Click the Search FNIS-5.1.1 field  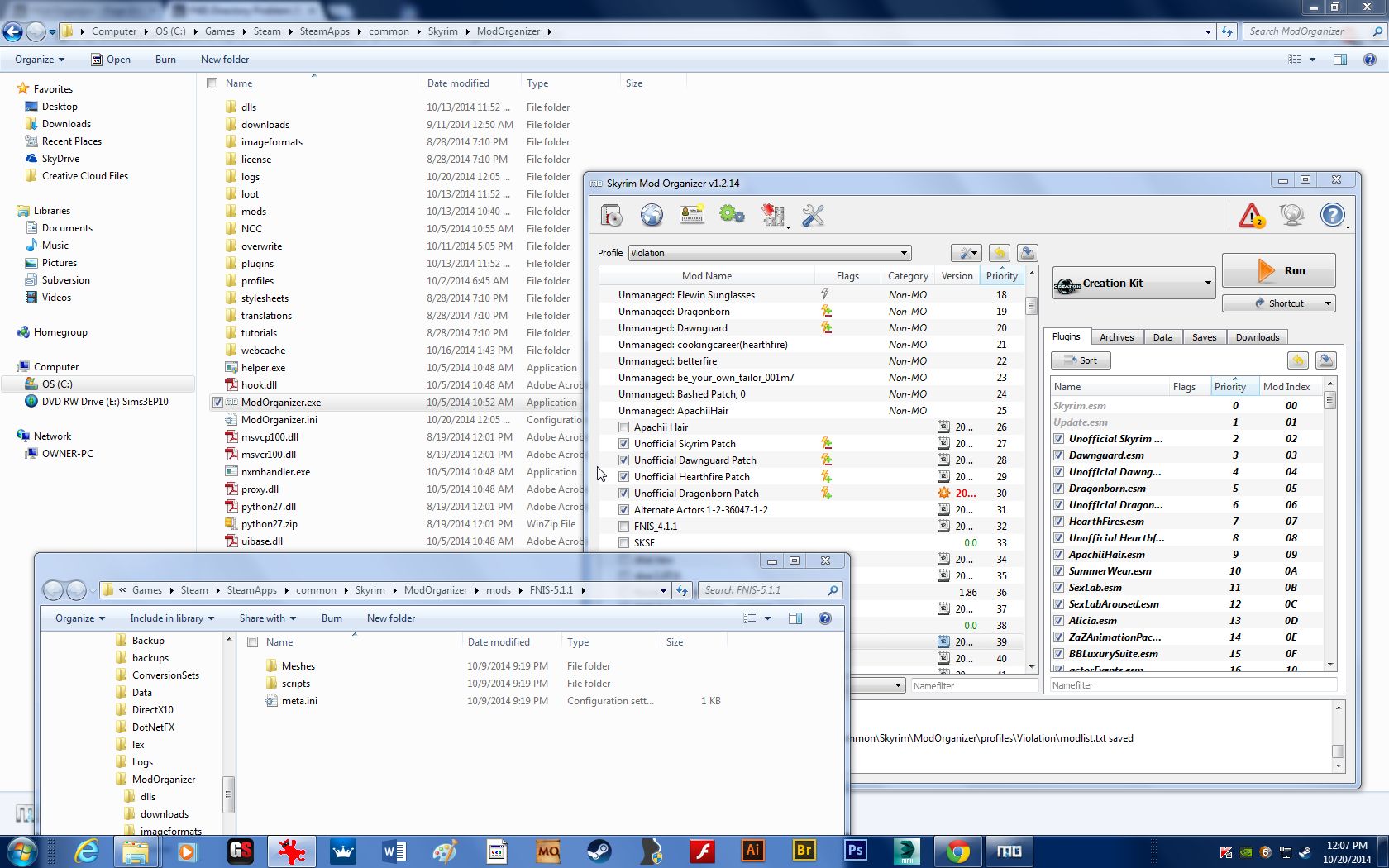(x=771, y=590)
